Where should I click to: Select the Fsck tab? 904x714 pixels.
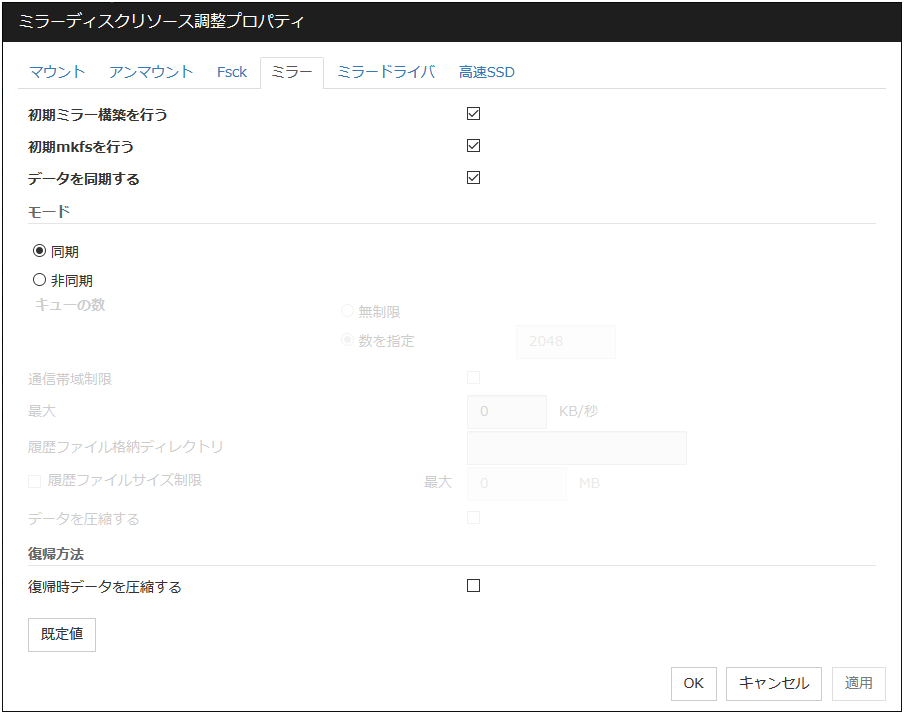[x=232, y=72]
